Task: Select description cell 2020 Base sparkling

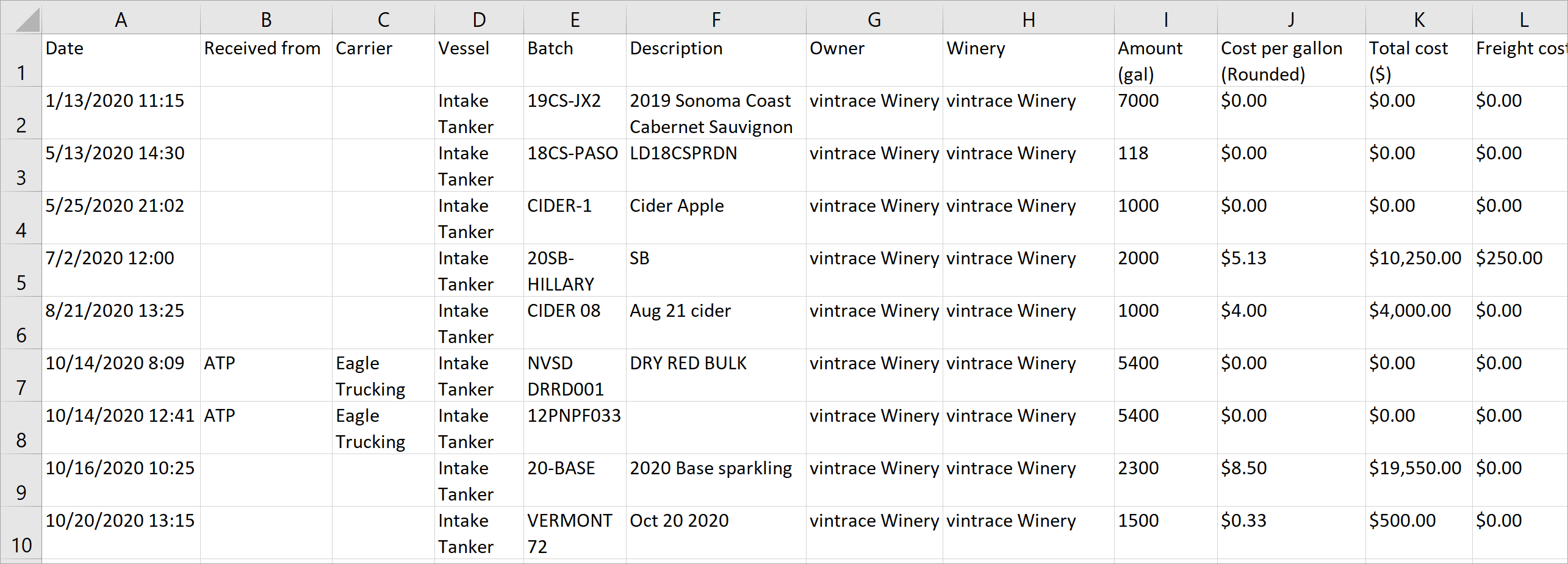Action: point(716,480)
